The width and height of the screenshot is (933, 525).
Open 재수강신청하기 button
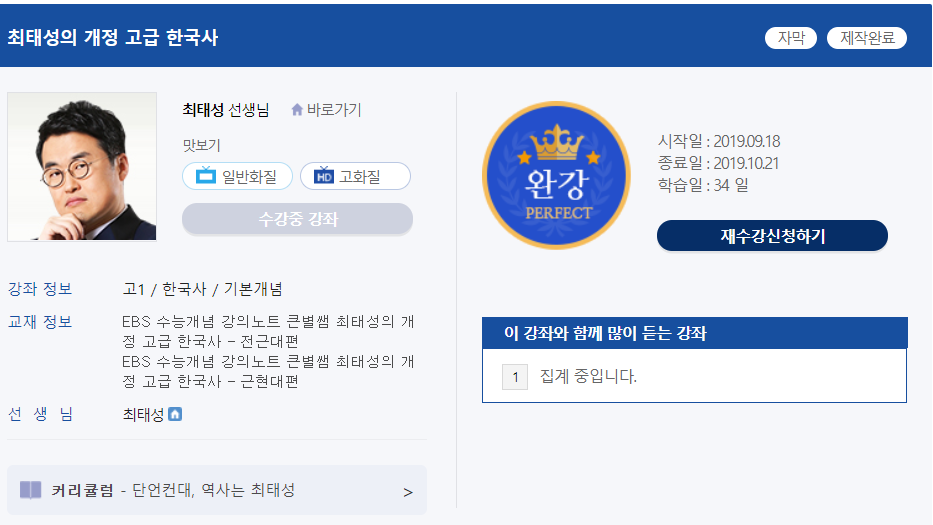[x=772, y=236]
